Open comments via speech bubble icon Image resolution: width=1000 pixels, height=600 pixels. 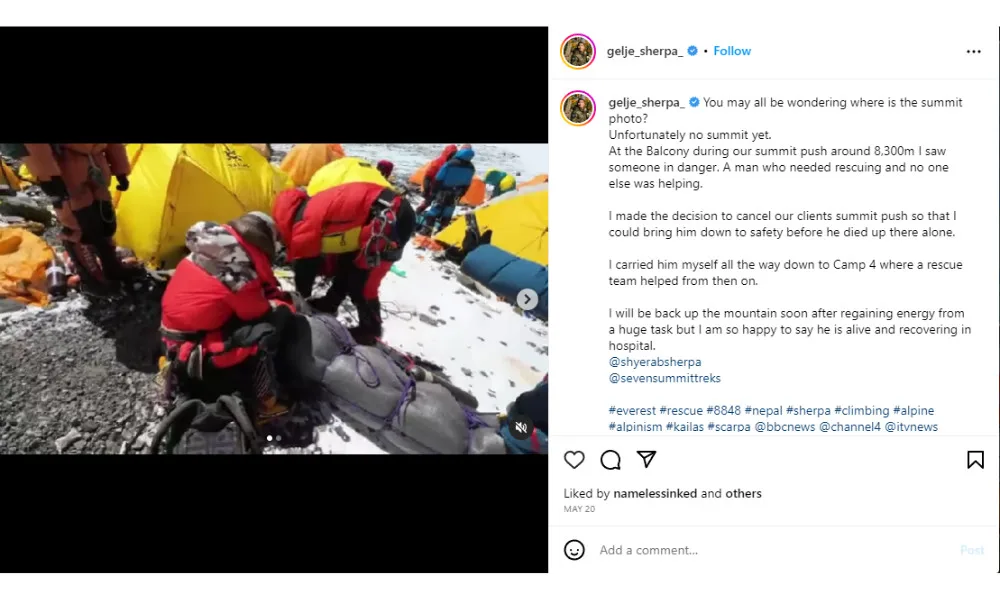pos(610,460)
